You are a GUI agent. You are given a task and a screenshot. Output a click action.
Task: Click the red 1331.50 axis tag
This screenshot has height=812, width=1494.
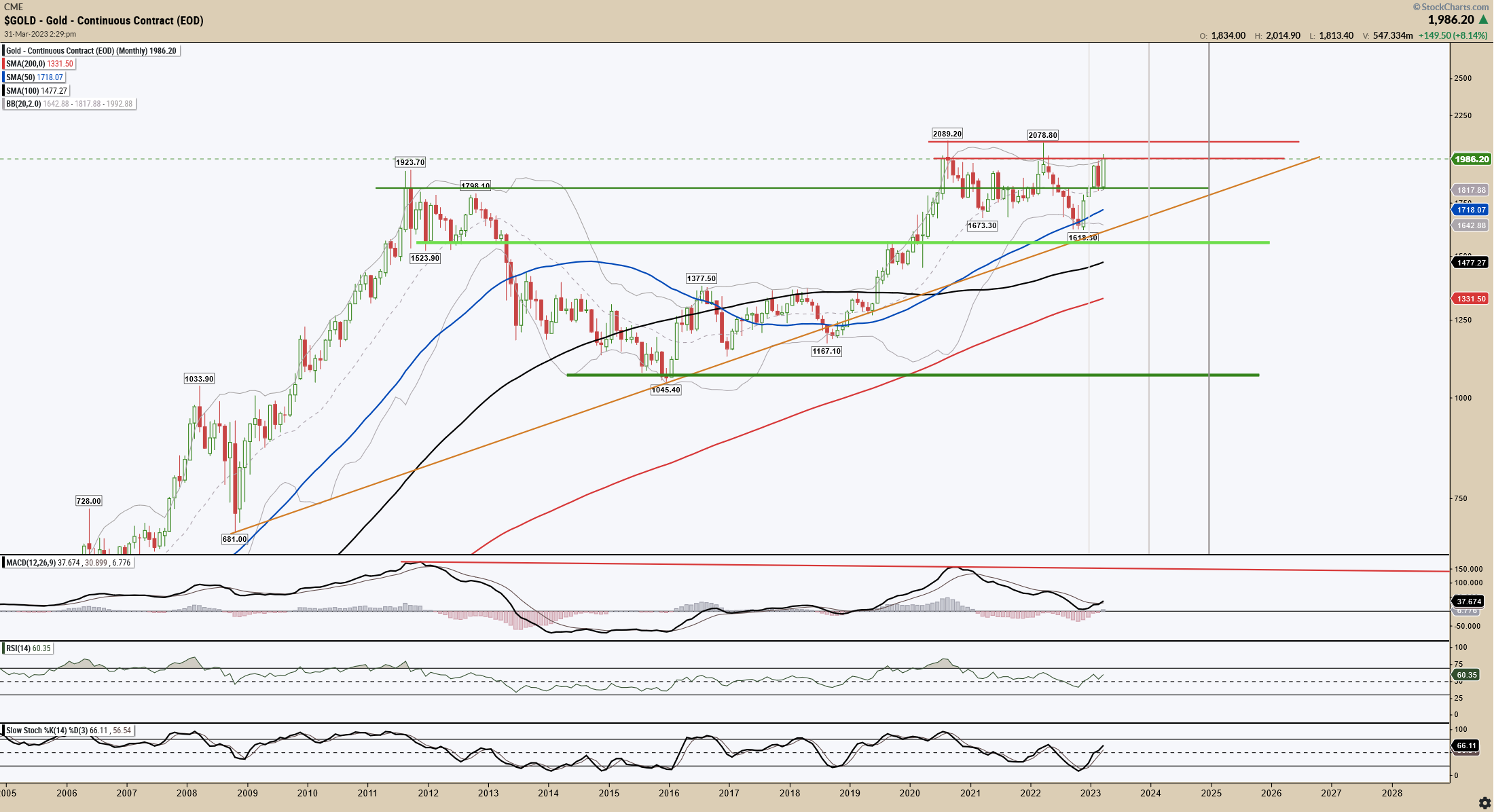coord(1471,299)
